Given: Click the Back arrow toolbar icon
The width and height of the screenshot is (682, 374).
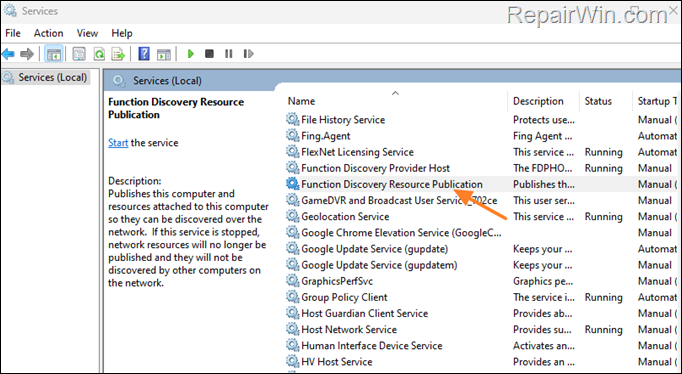Looking at the screenshot, I should (8, 54).
